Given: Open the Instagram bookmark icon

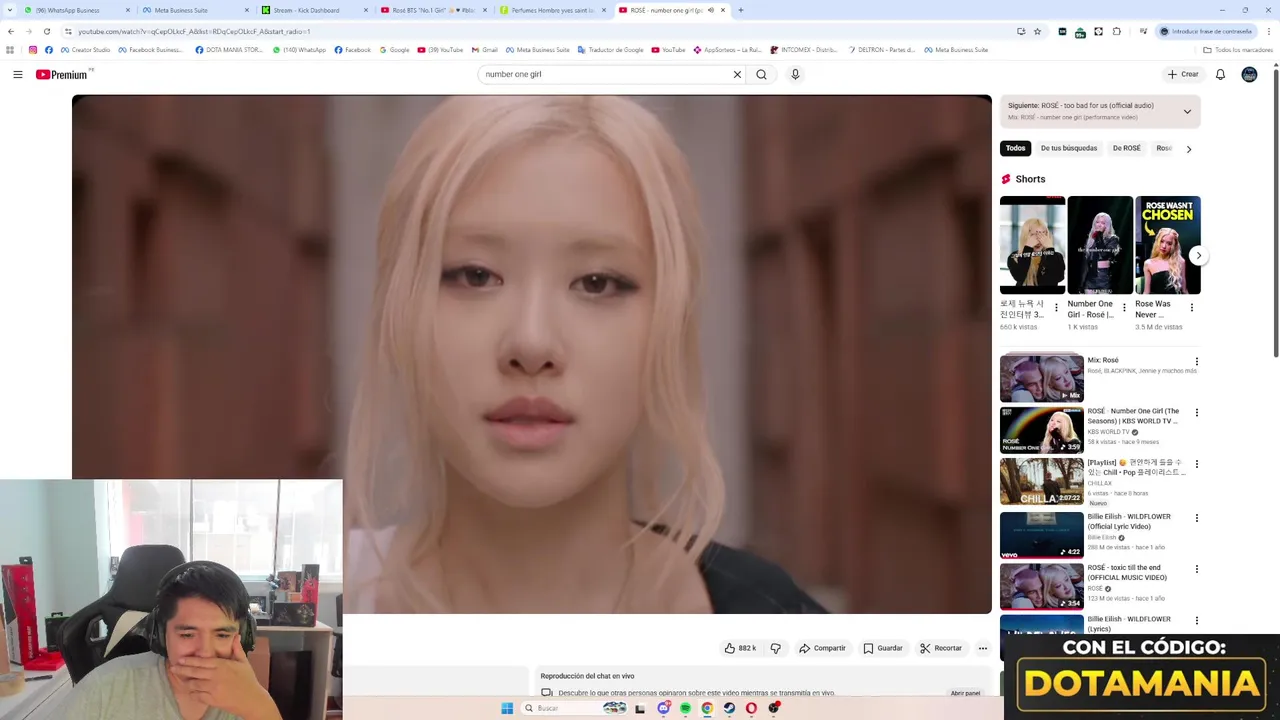Looking at the screenshot, I should pyautogui.click(x=33, y=49).
